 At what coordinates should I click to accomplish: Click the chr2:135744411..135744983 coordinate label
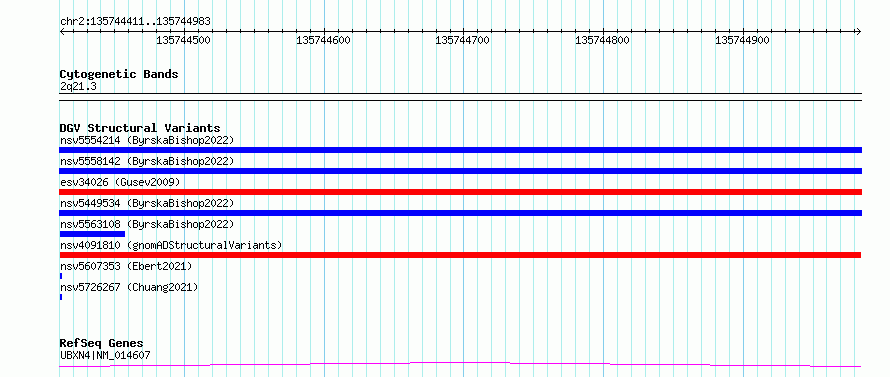(135, 21)
